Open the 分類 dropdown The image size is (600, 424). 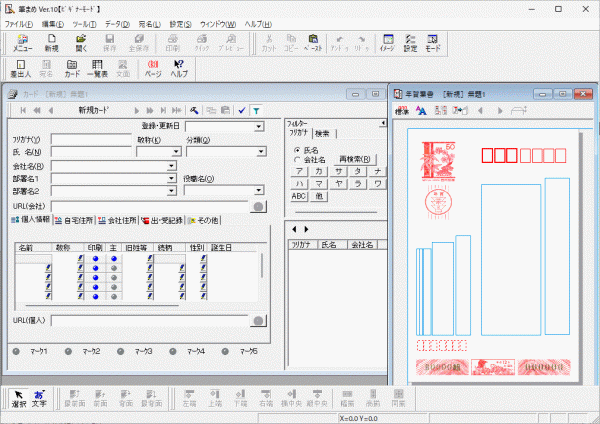coord(261,152)
